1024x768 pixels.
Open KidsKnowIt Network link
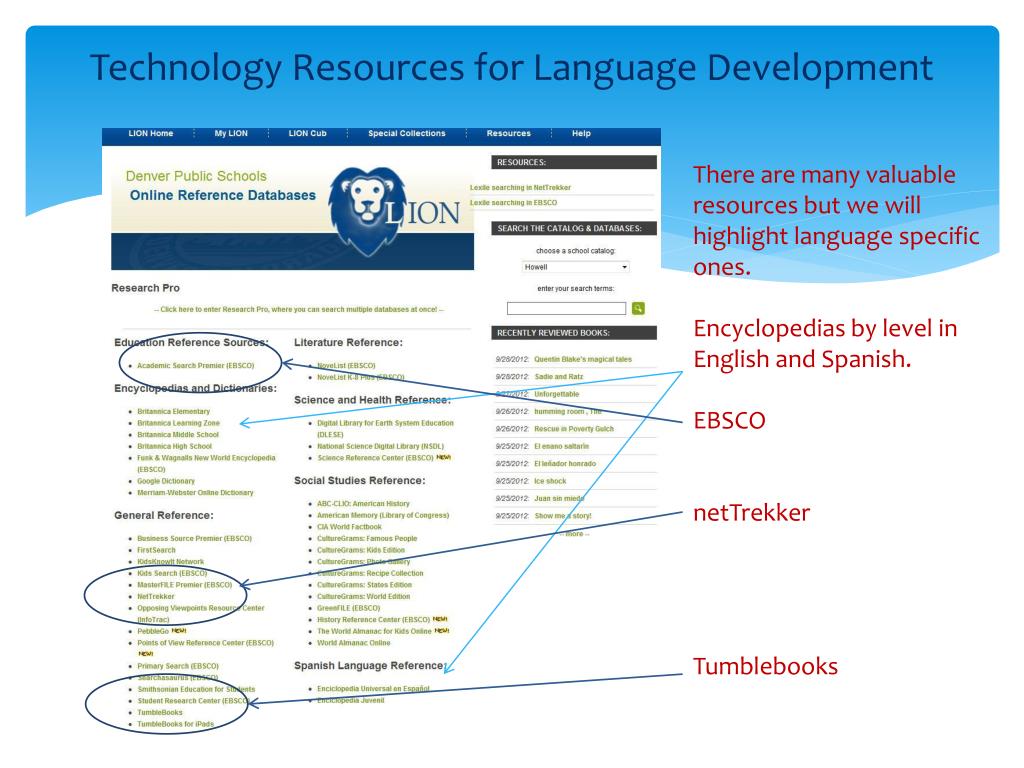pos(170,562)
